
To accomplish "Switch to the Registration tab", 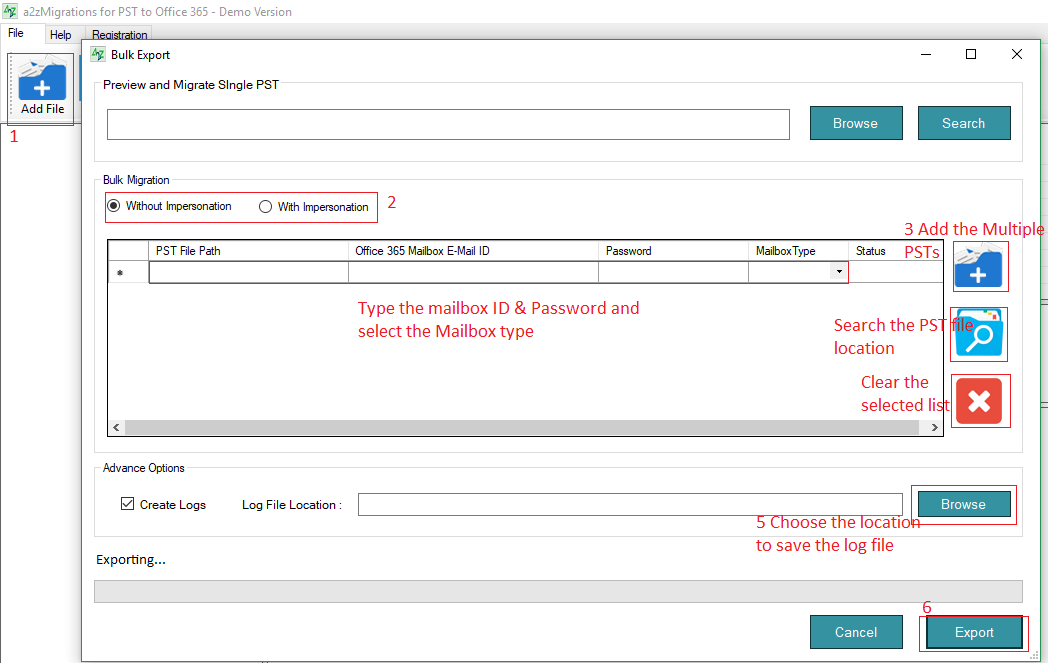I will tap(120, 35).
